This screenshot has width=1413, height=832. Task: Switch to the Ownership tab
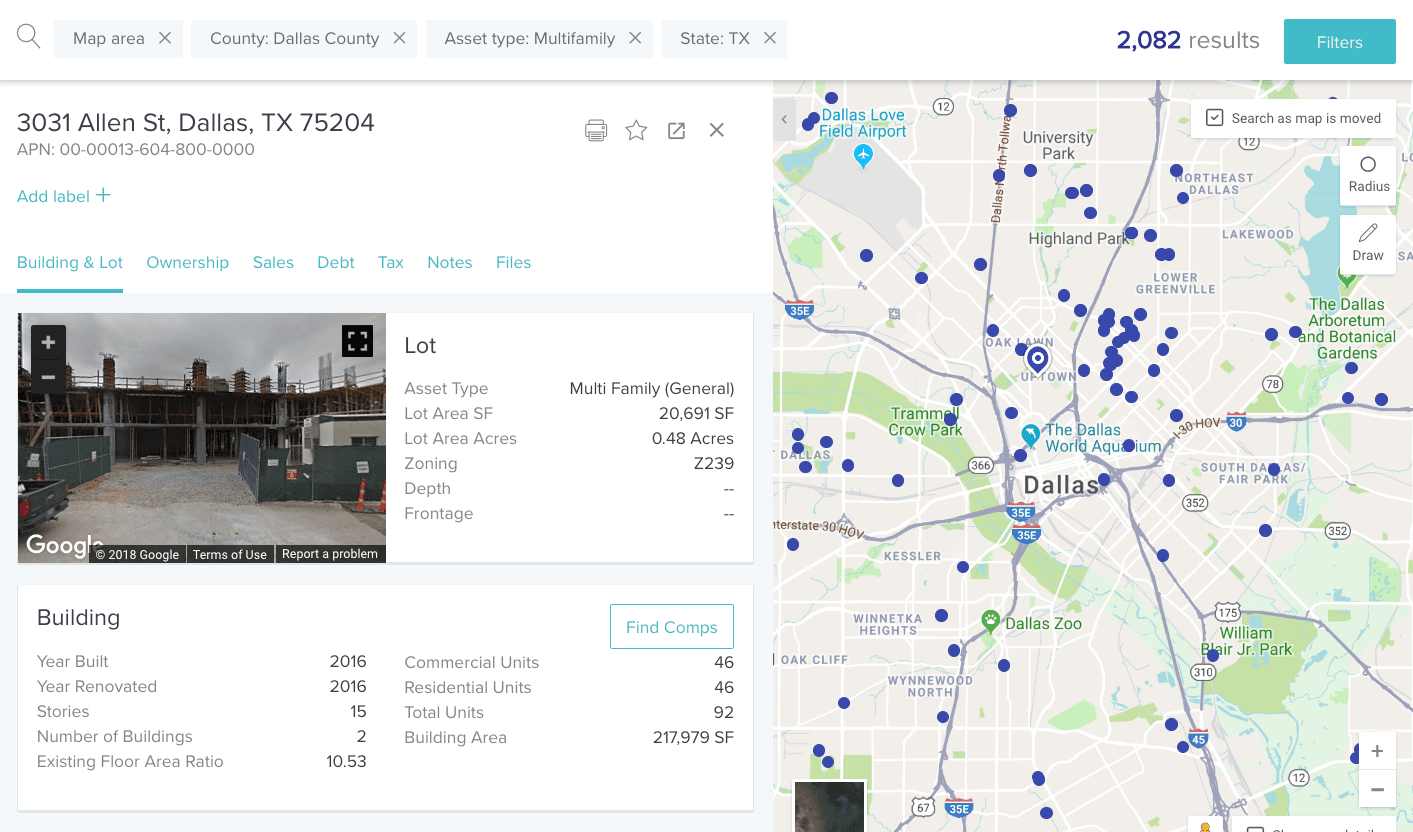point(187,262)
